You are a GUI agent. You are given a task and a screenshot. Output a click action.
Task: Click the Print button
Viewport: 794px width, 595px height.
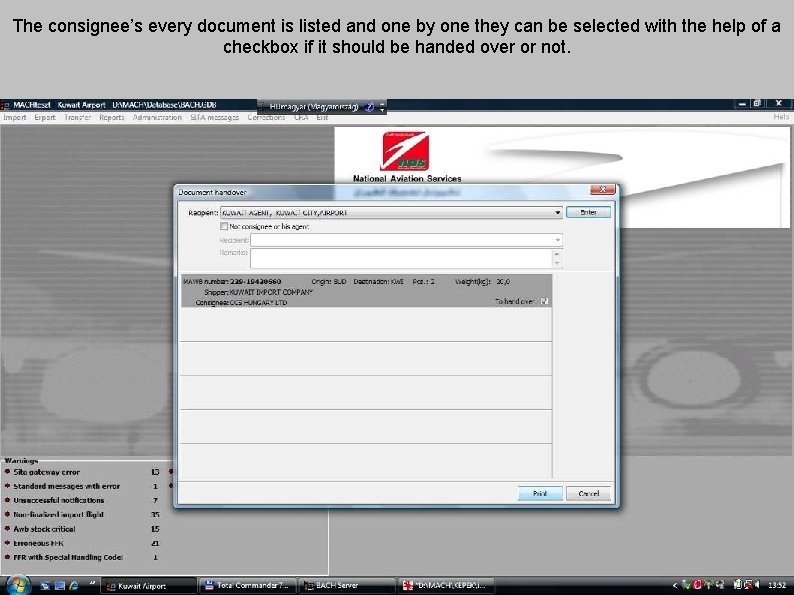click(x=540, y=493)
